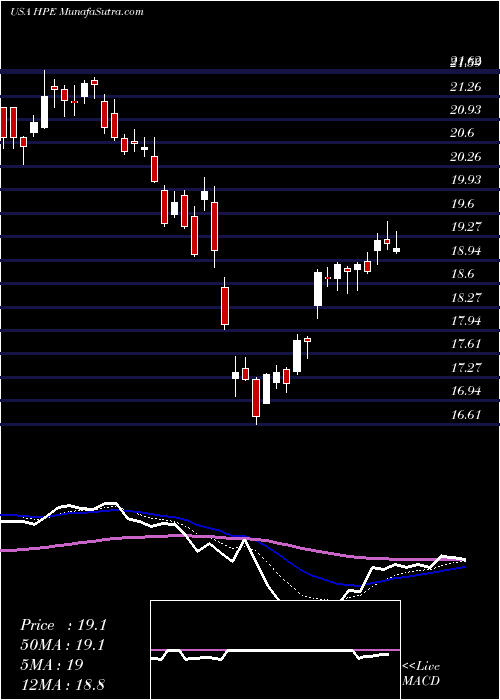Click the 18.94 price axis label

tap(466, 250)
